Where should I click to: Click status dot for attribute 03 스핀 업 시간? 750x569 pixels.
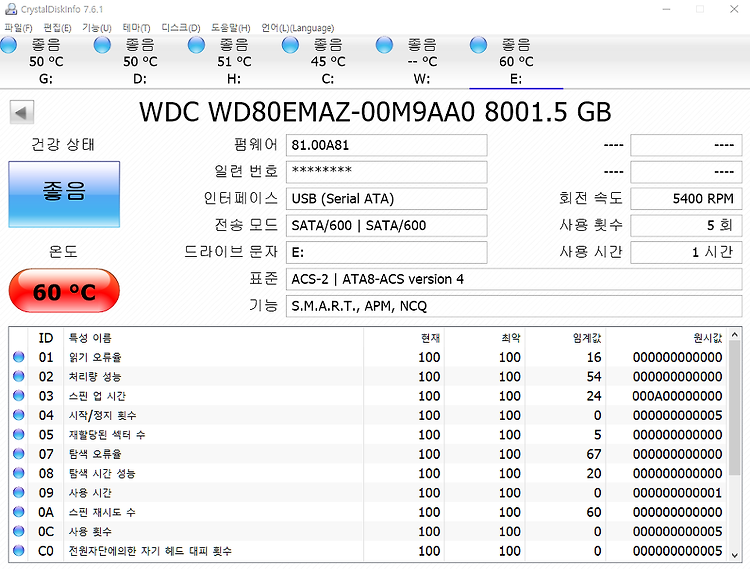(x=19, y=396)
